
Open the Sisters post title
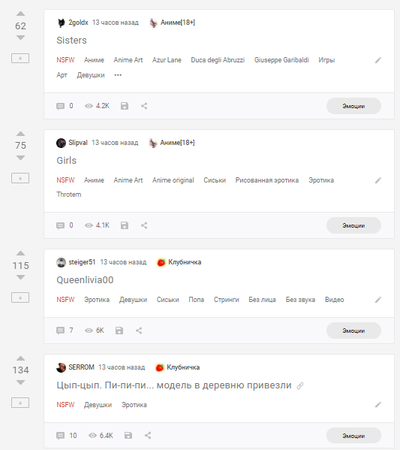(72, 40)
